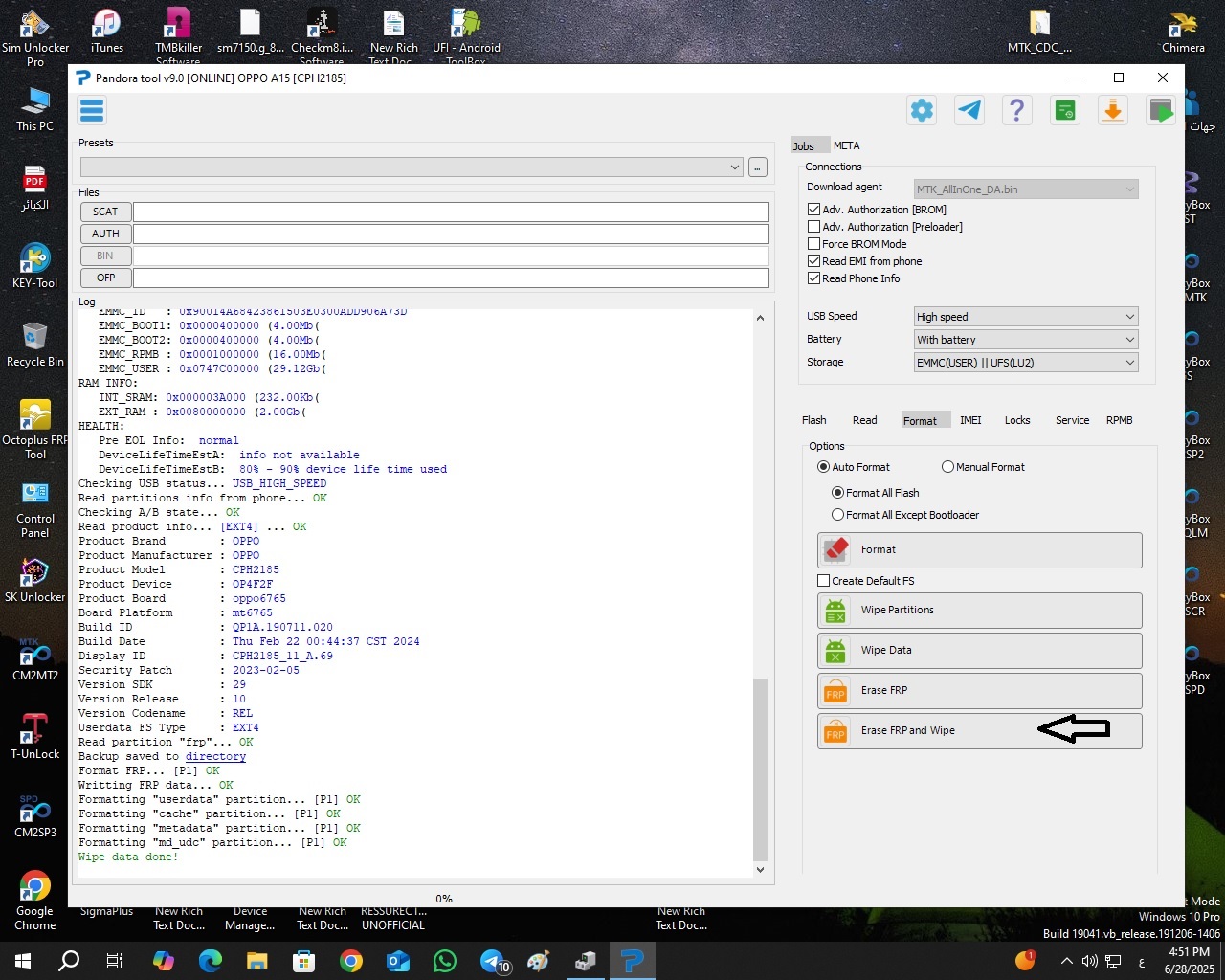The image size is (1225, 980).
Task: Select the CM2MT2 desktop icon
Action: 35,658
